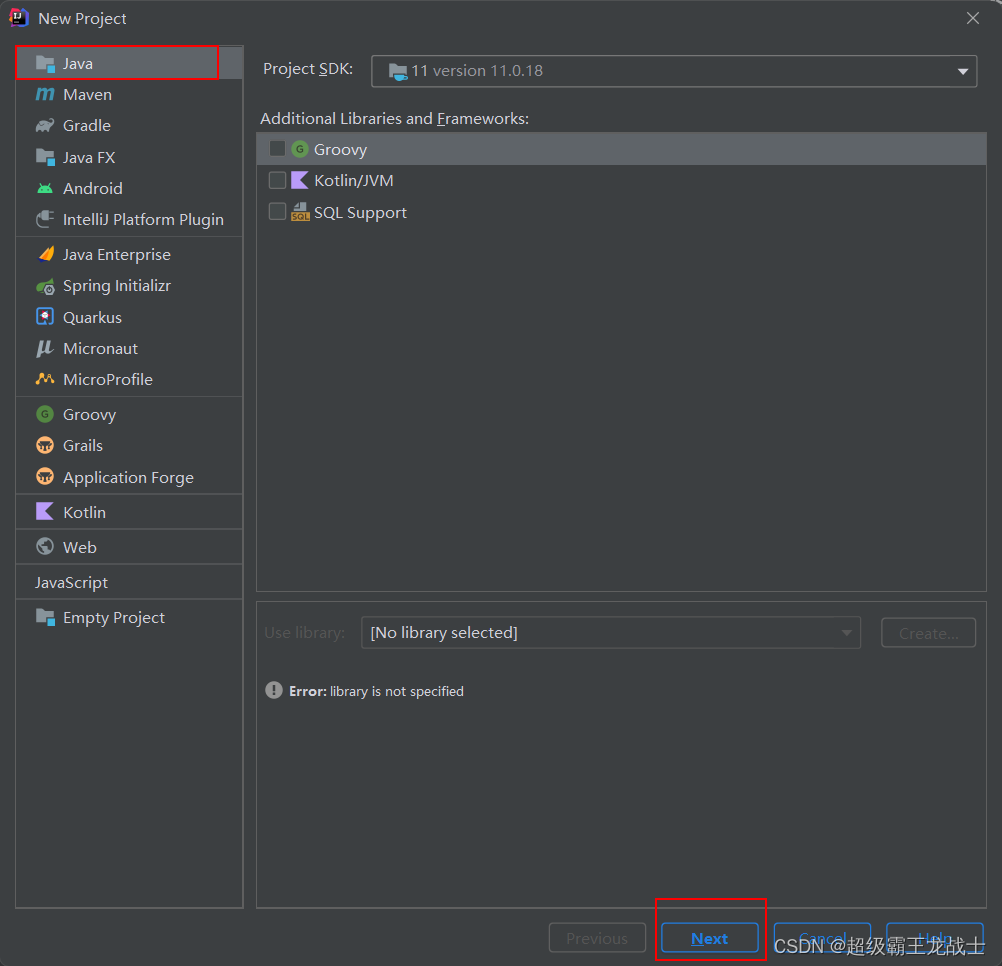Click the Application Forge icon
This screenshot has height=966, width=1002.
[45, 477]
